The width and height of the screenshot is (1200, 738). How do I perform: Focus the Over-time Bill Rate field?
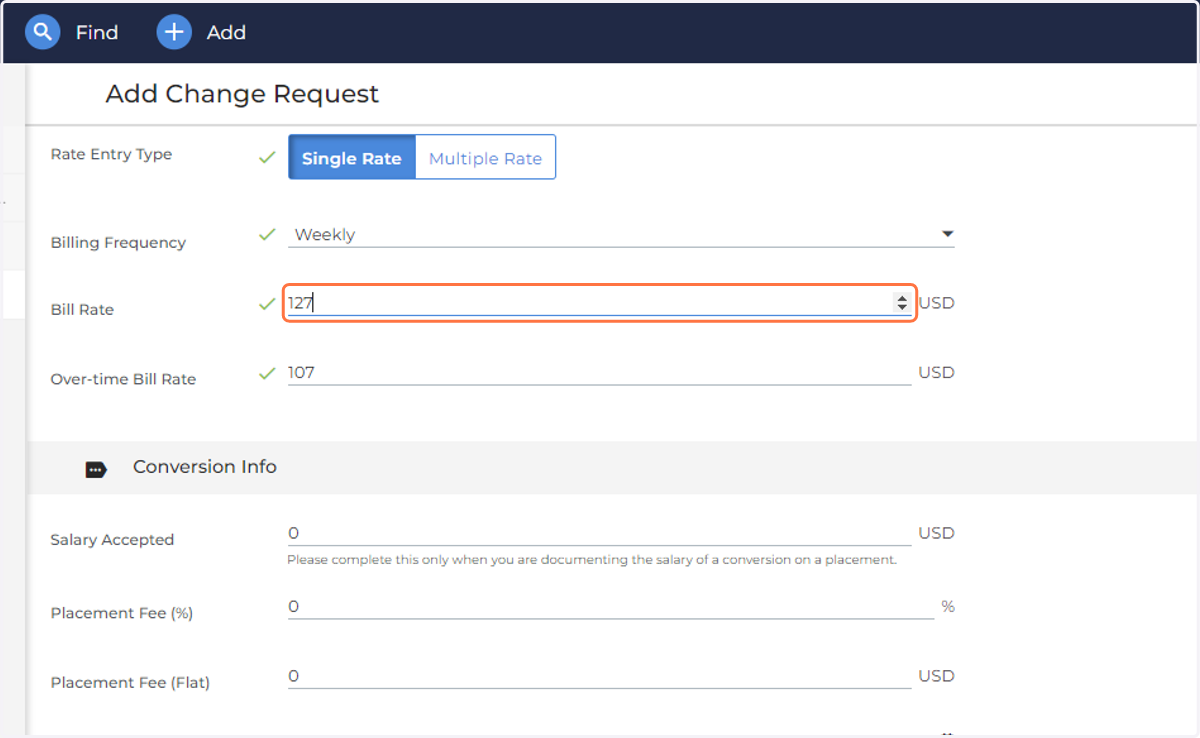[x=600, y=372]
